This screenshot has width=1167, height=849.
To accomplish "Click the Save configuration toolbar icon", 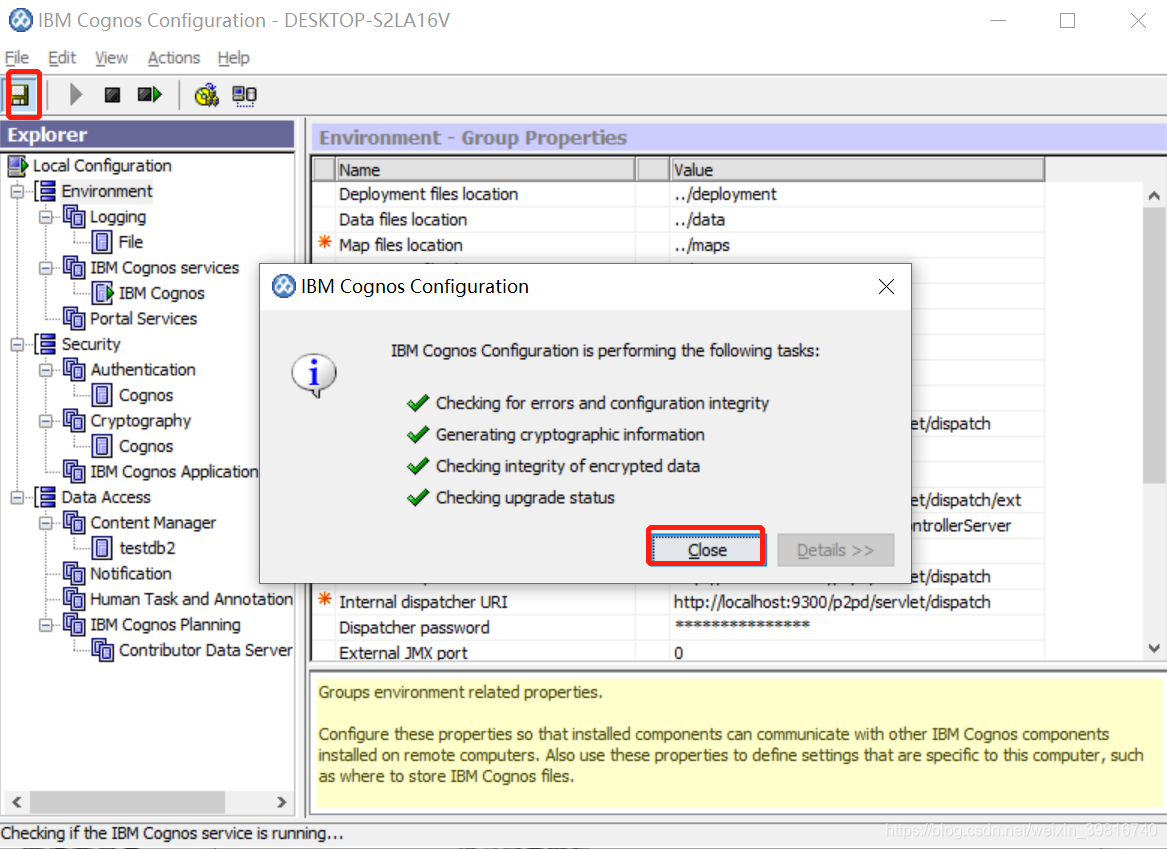I will point(20,94).
